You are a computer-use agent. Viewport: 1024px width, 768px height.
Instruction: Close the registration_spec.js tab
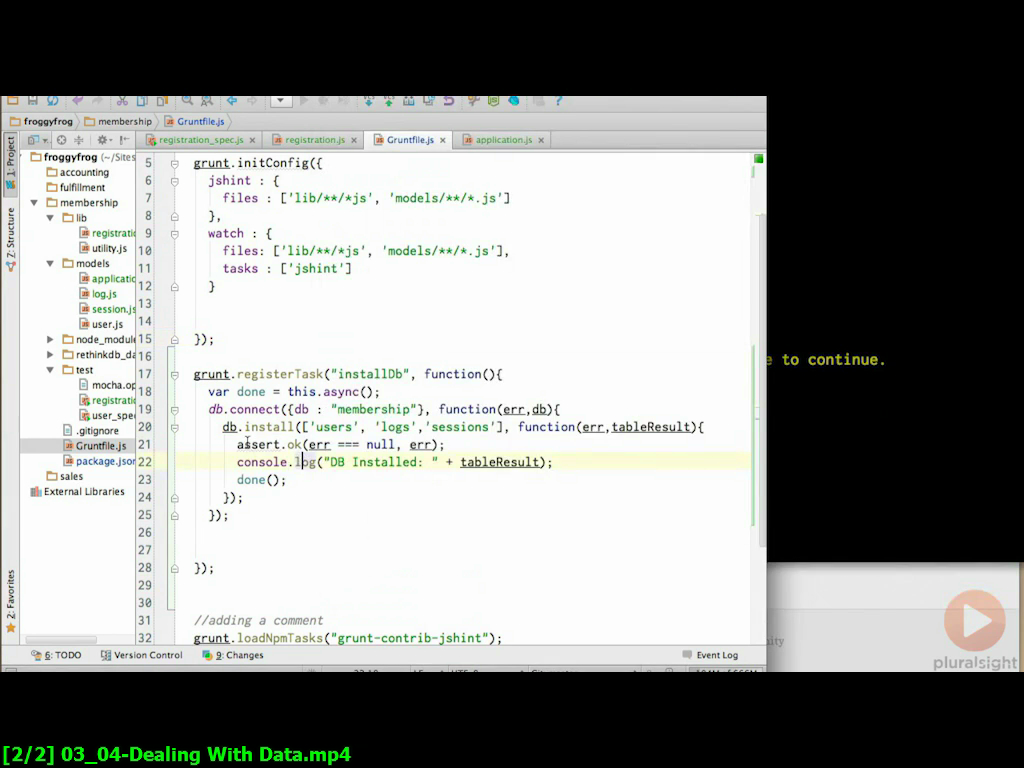[252, 140]
